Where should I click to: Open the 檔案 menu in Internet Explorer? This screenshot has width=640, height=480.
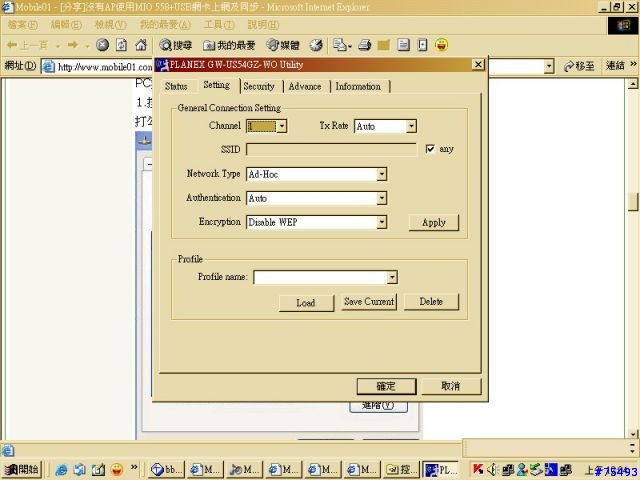coord(22,25)
